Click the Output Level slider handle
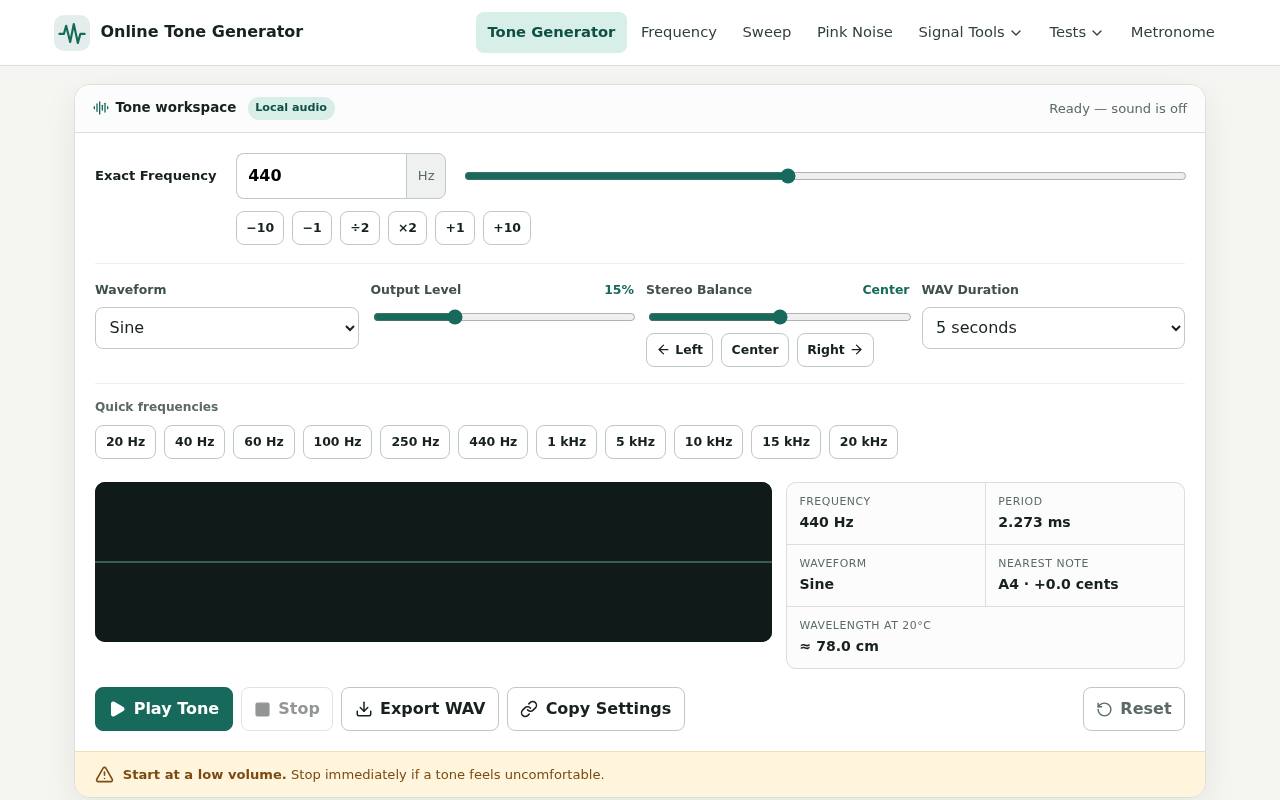The width and height of the screenshot is (1280, 800). click(x=455, y=317)
